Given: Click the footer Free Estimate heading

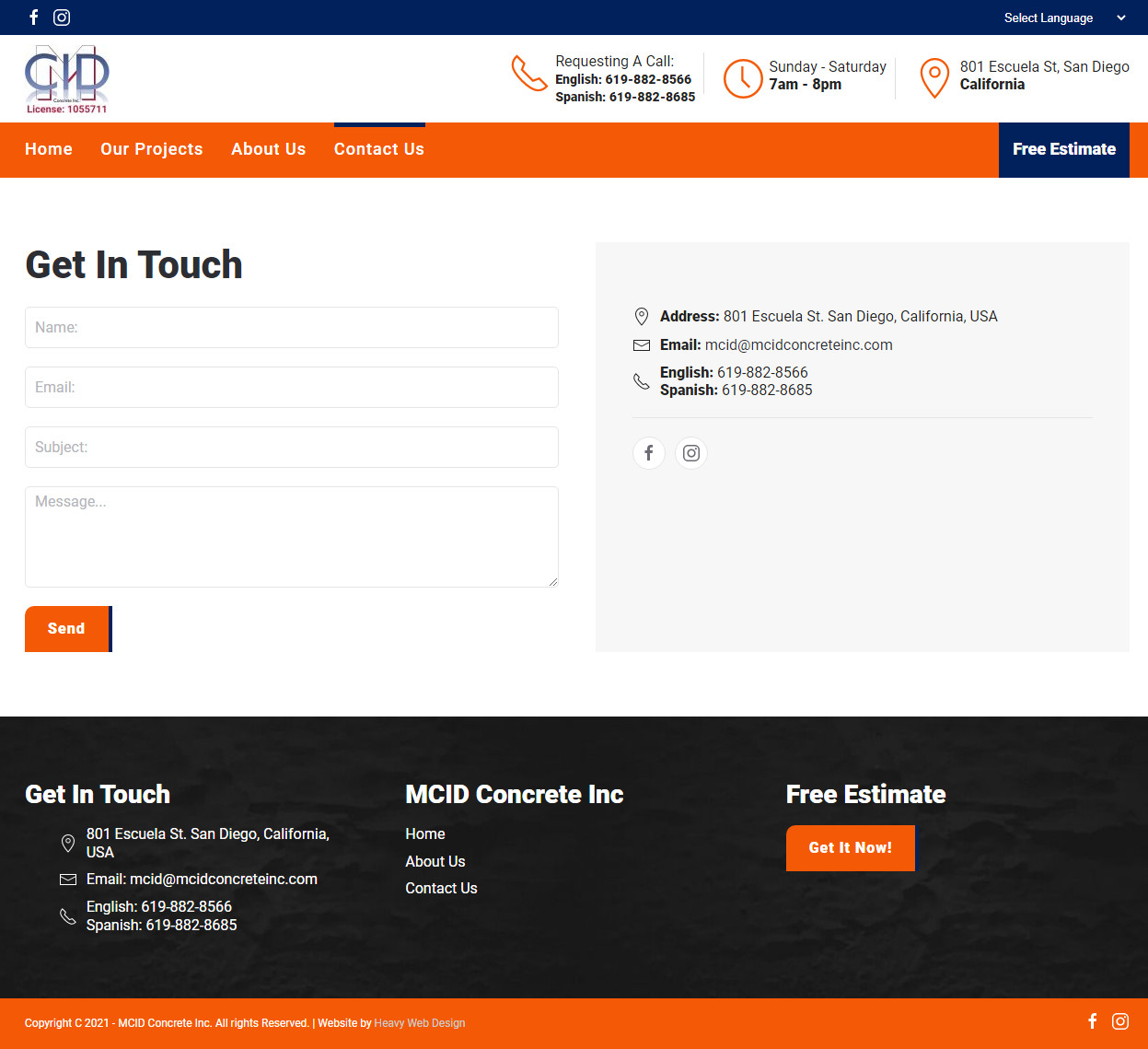Looking at the screenshot, I should pyautogui.click(x=866, y=794).
